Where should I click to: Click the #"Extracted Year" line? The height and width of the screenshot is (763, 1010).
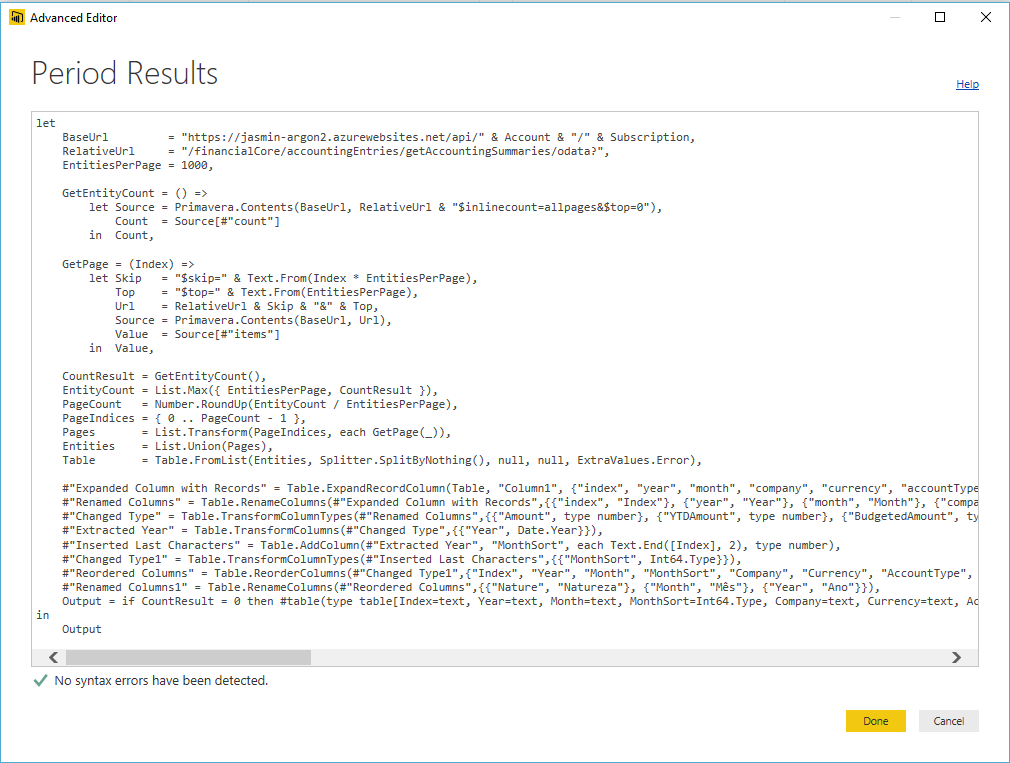tap(332, 531)
